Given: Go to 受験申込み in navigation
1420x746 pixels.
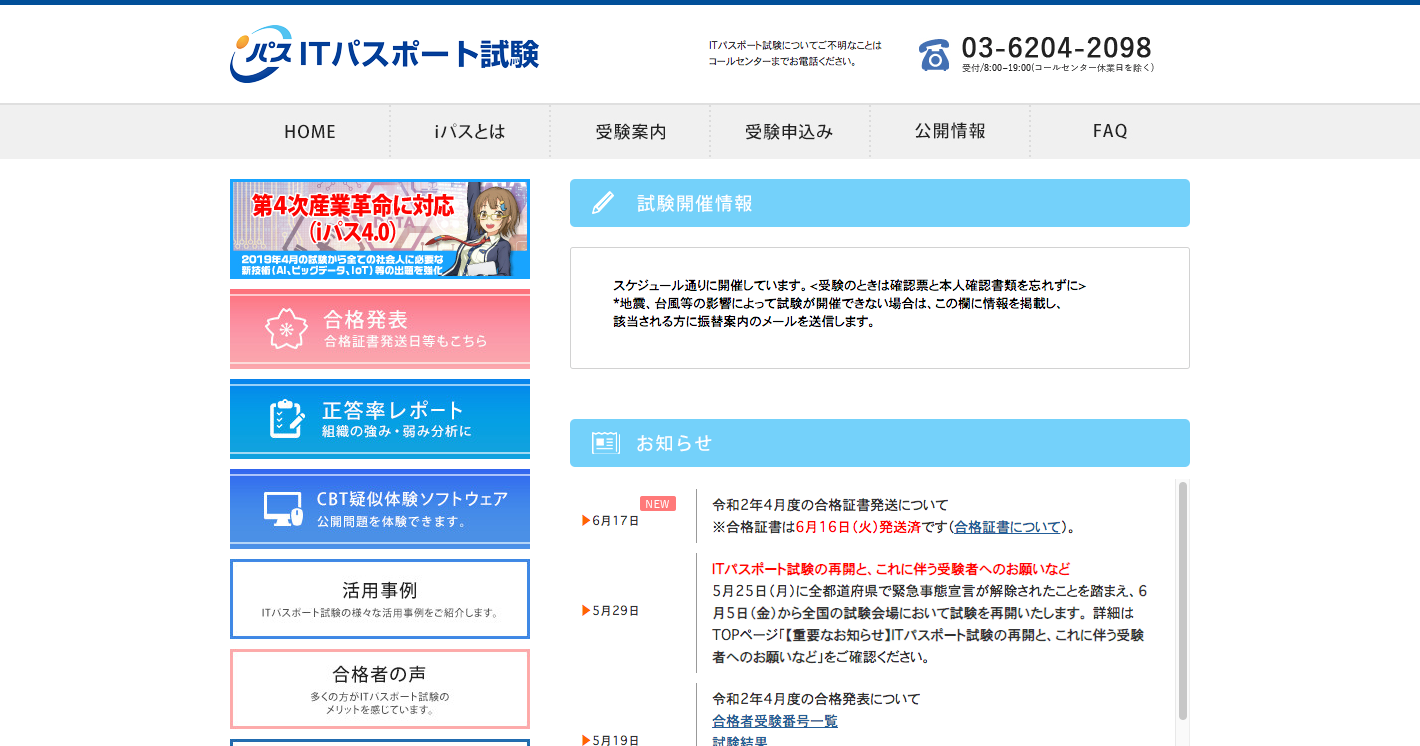Looking at the screenshot, I should click(790, 131).
